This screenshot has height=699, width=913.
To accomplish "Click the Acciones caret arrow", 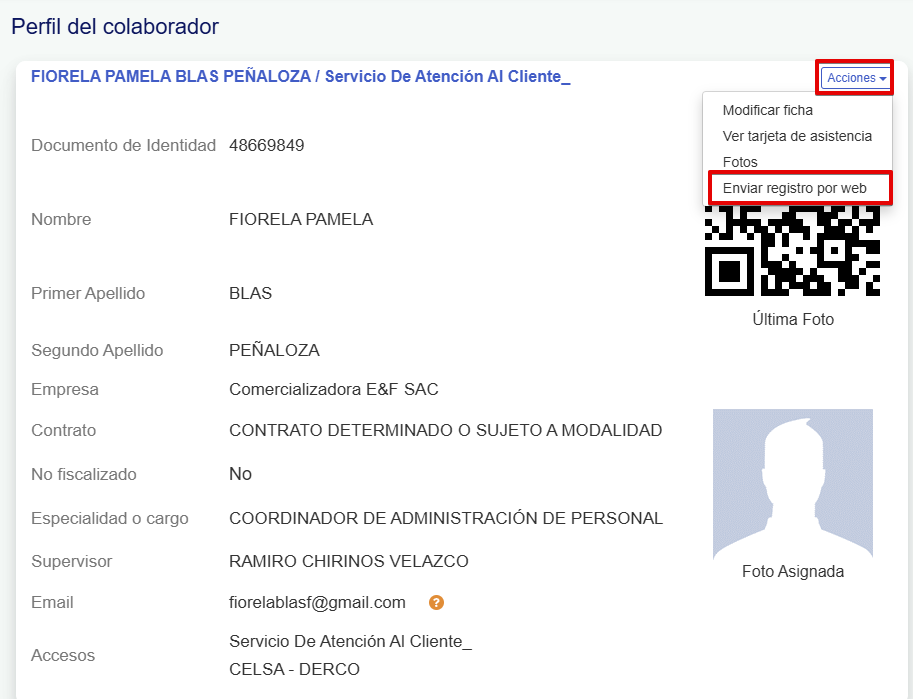I will 883,78.
